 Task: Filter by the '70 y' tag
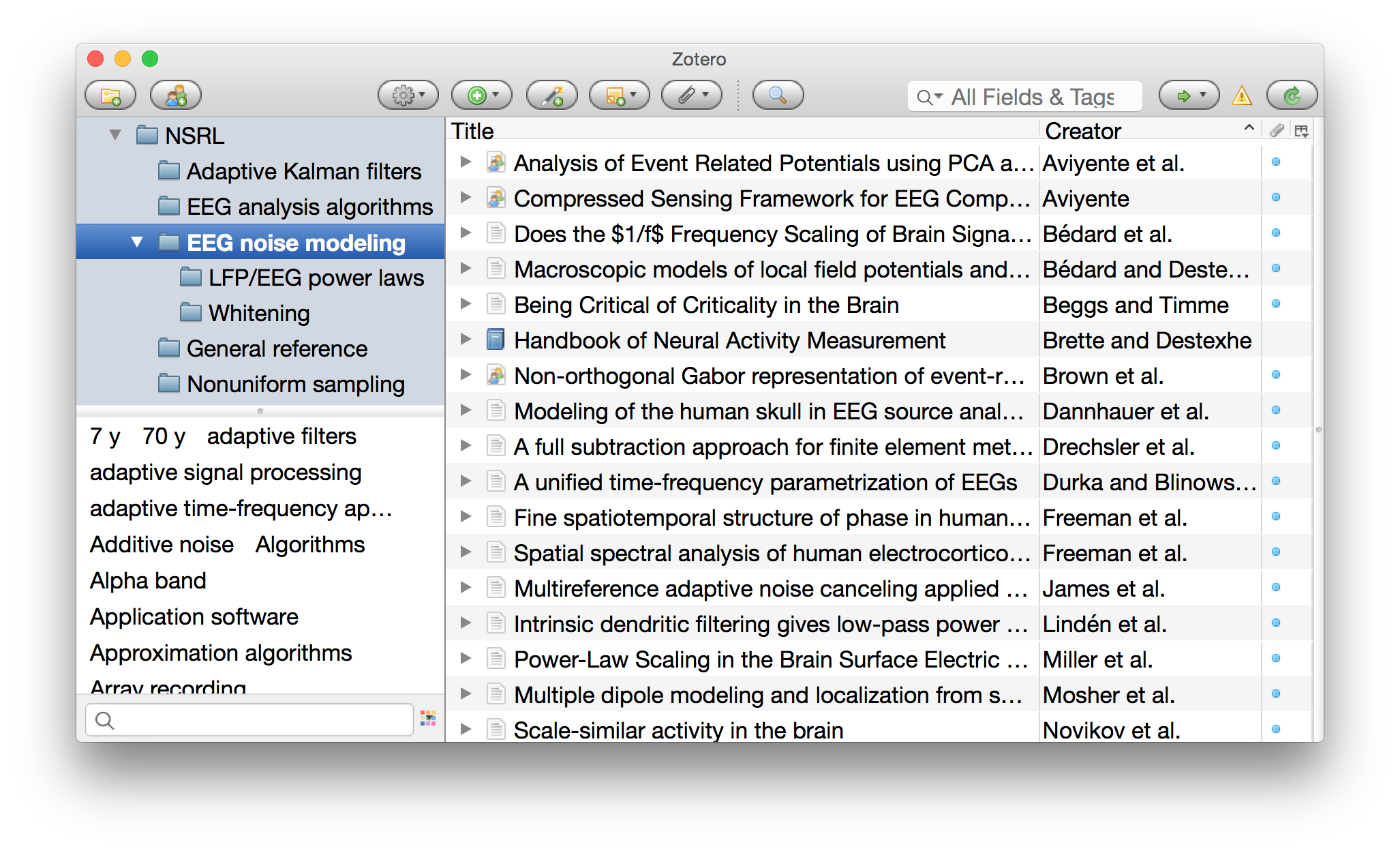164,436
